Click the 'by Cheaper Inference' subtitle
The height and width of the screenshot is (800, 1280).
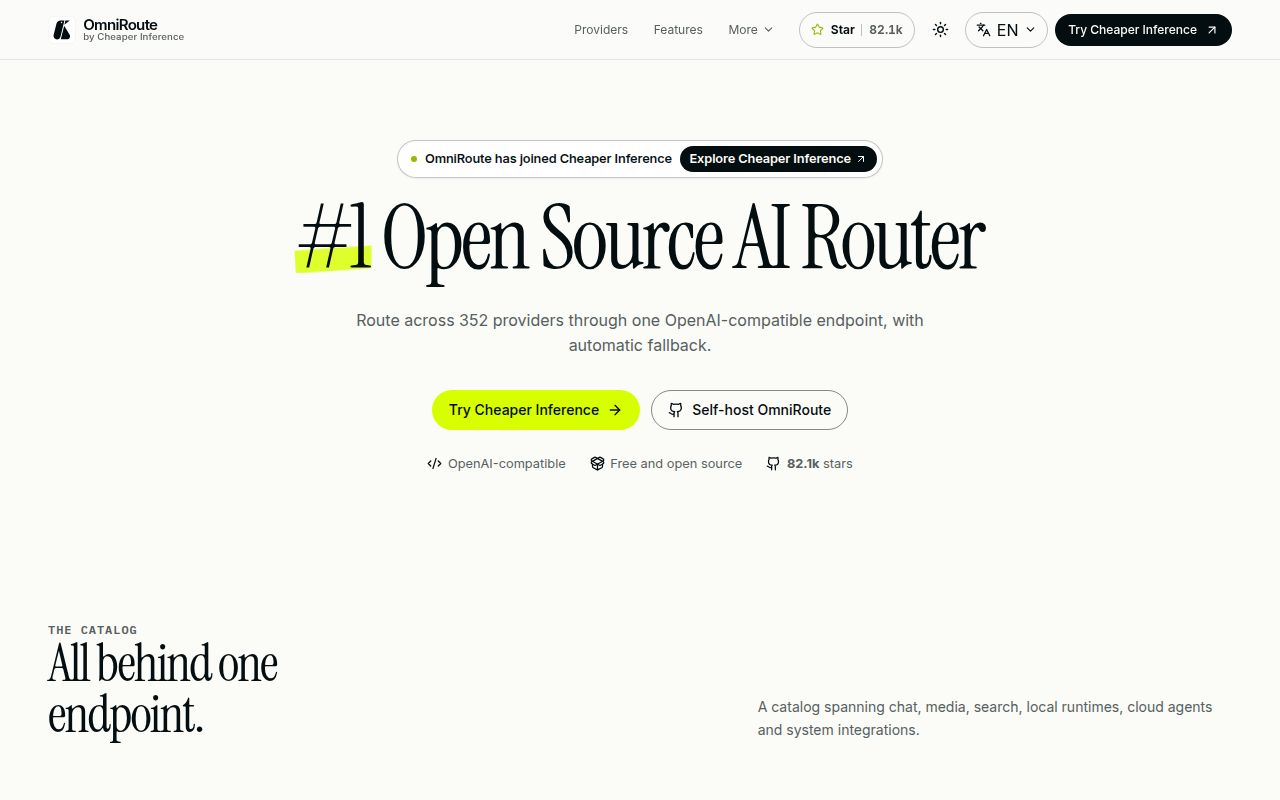point(133,38)
